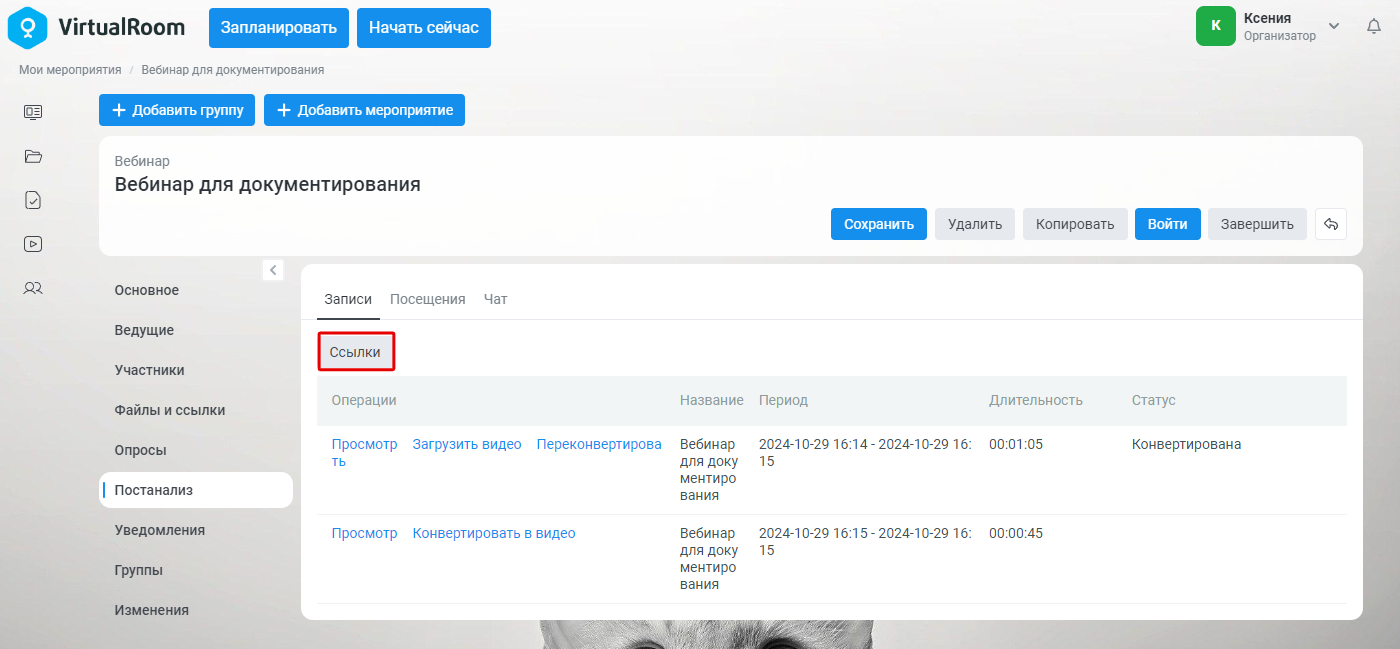Open the checklist document sidebar icon
The width and height of the screenshot is (1400, 649).
click(x=33, y=200)
